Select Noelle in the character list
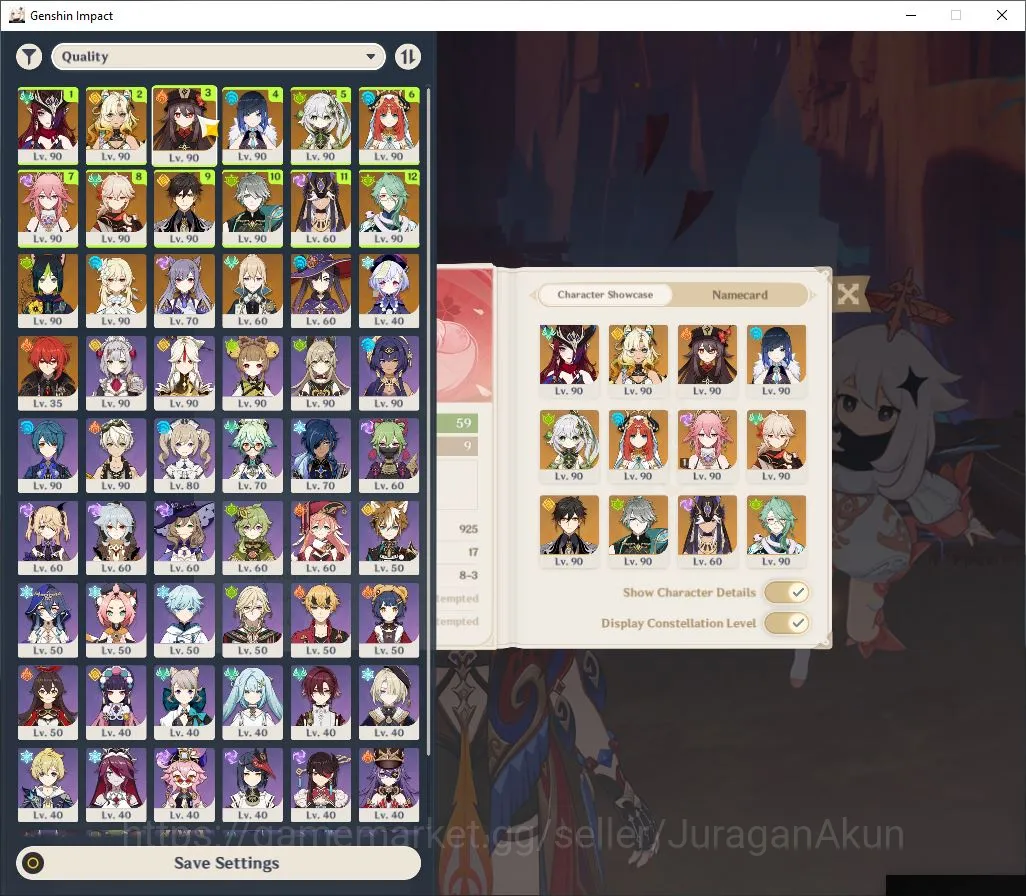 [x=116, y=373]
